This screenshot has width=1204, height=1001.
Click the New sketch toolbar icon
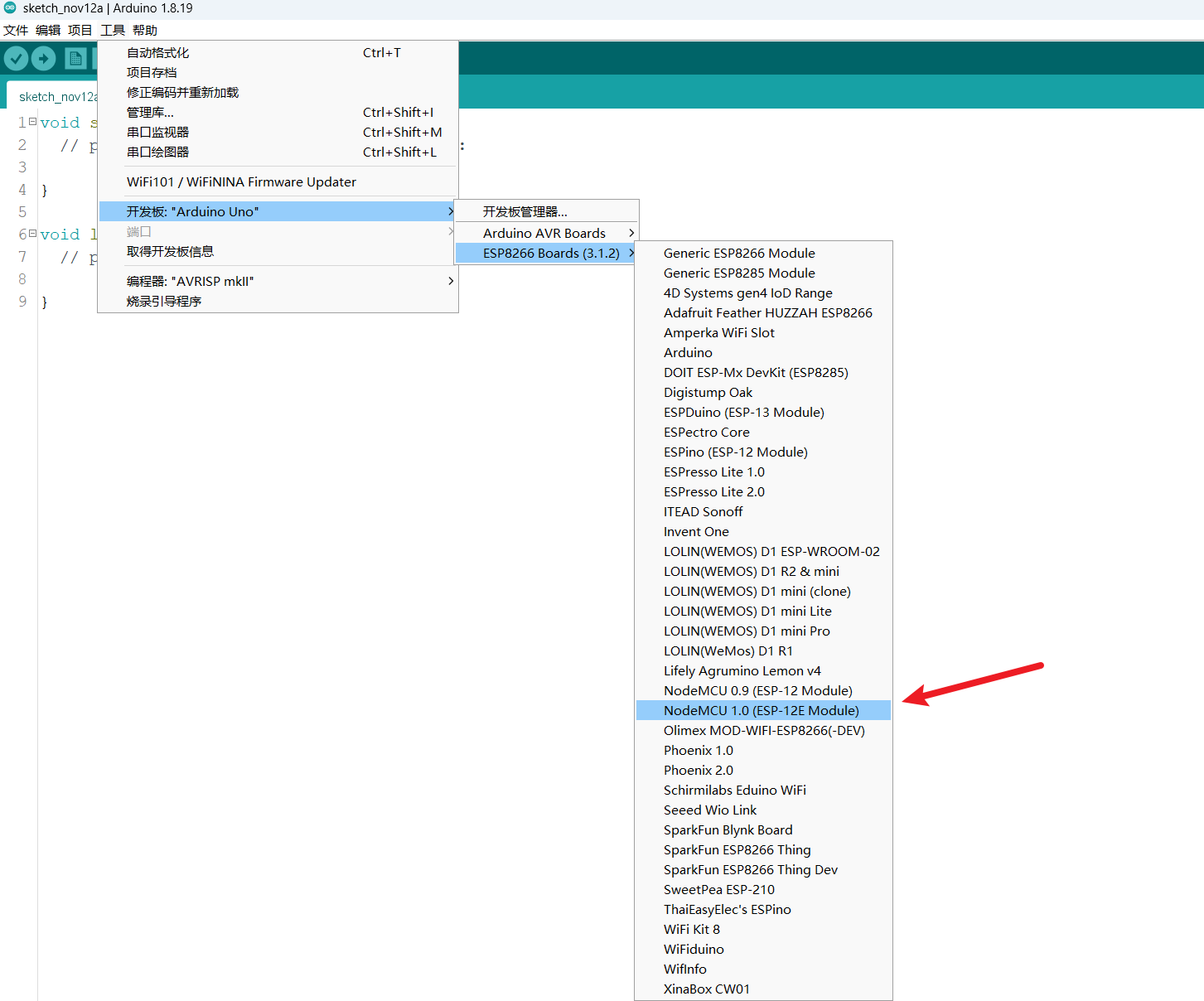pos(75,59)
